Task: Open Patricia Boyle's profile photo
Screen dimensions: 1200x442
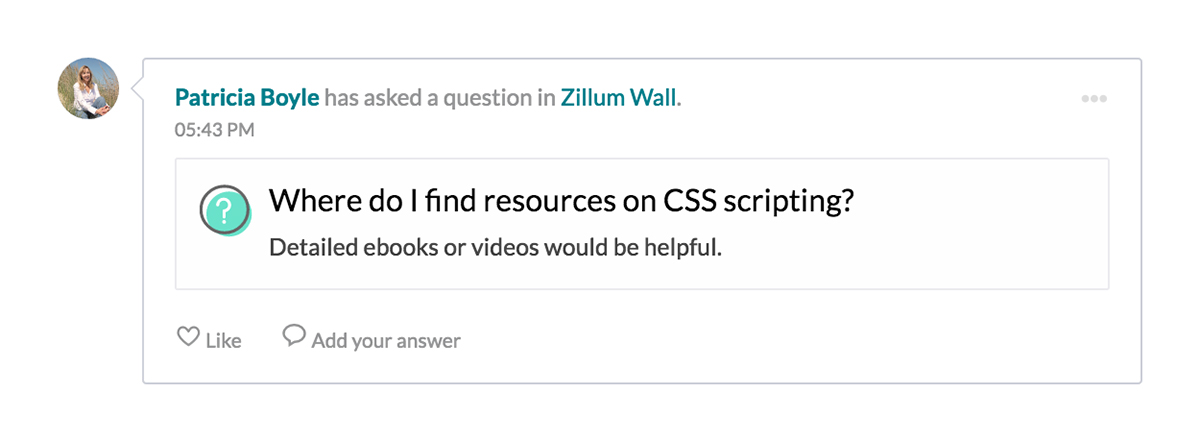Action: tap(88, 88)
